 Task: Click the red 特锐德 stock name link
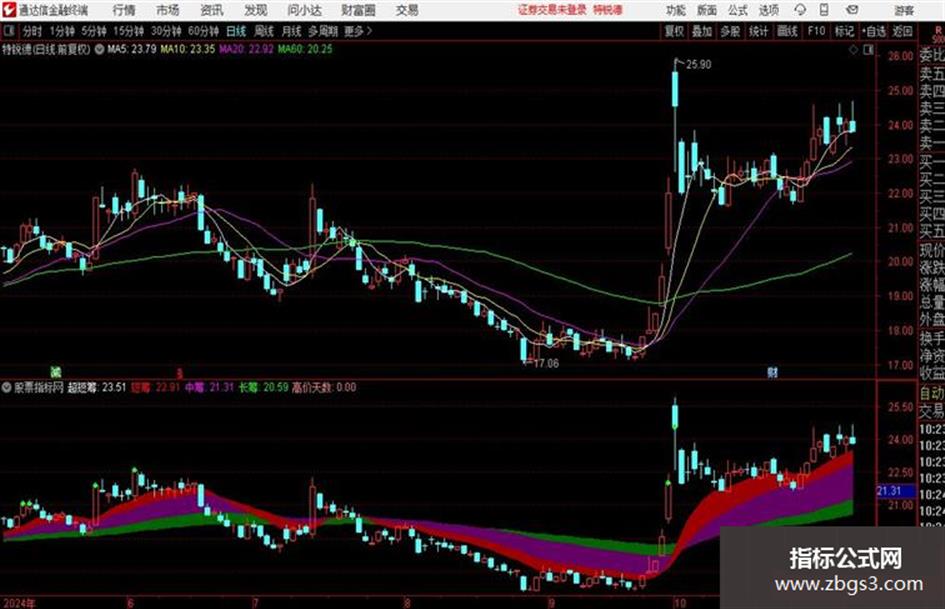pos(608,10)
